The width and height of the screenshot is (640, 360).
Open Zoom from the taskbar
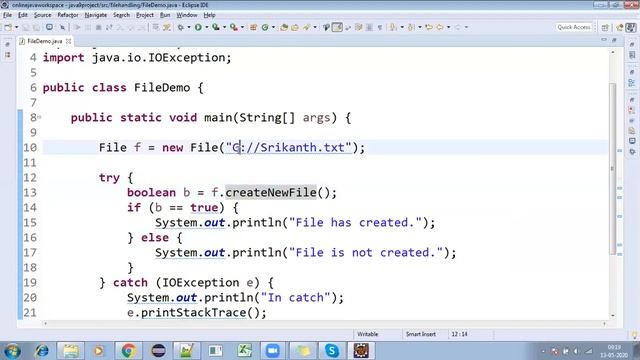(272, 351)
